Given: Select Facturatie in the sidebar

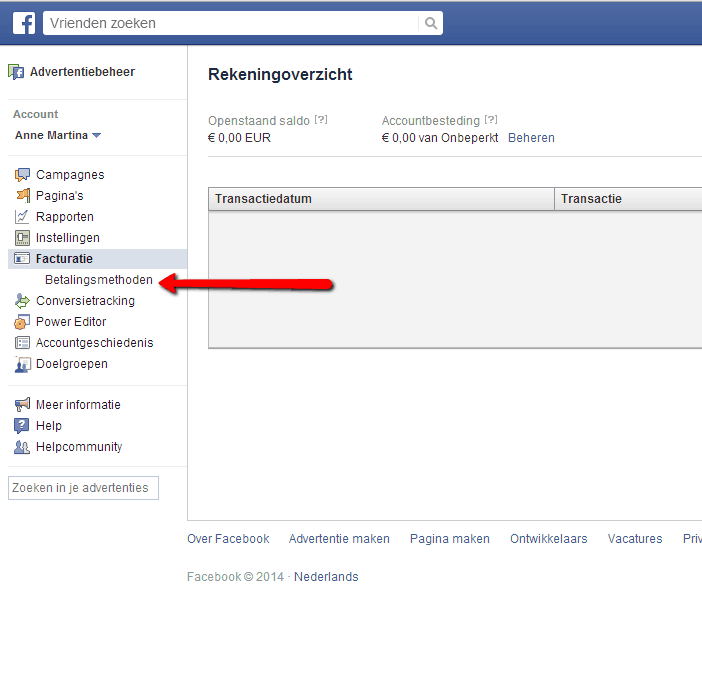Looking at the screenshot, I should click(98, 259).
